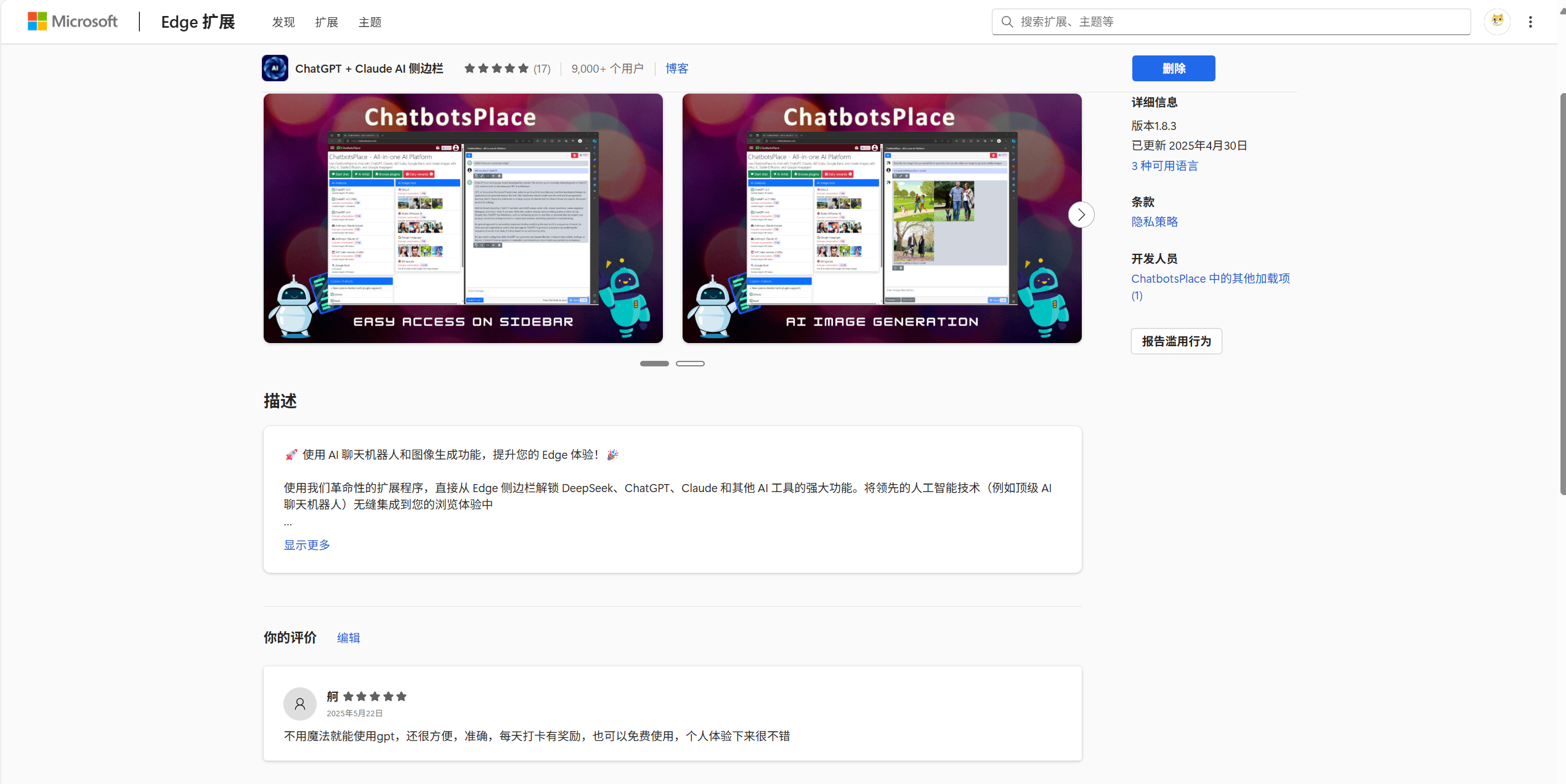Click 编辑 to edit your review
This screenshot has height=784, width=1566.
348,637
